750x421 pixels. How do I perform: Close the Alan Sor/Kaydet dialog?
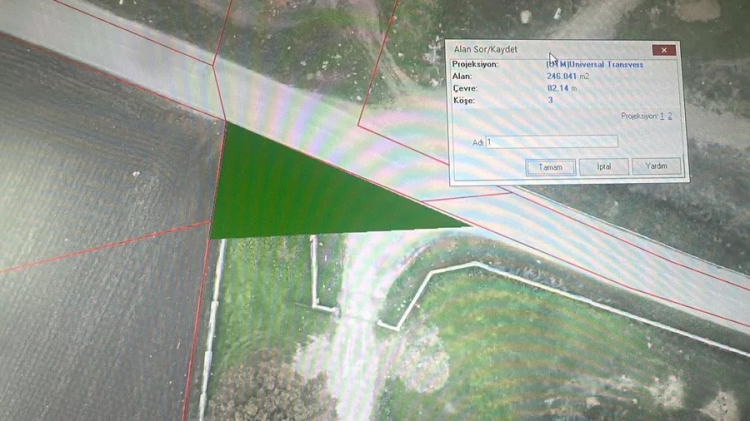point(663,50)
